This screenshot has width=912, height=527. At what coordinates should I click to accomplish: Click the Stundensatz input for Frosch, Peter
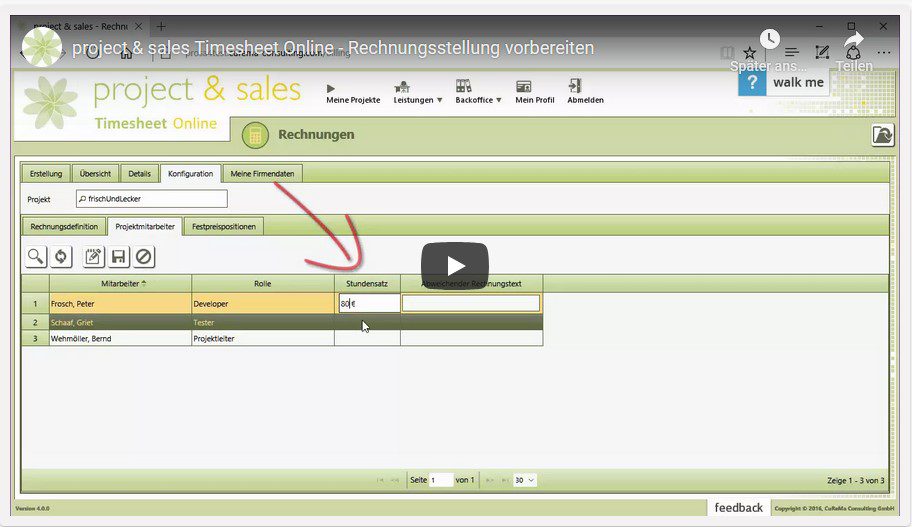point(369,303)
